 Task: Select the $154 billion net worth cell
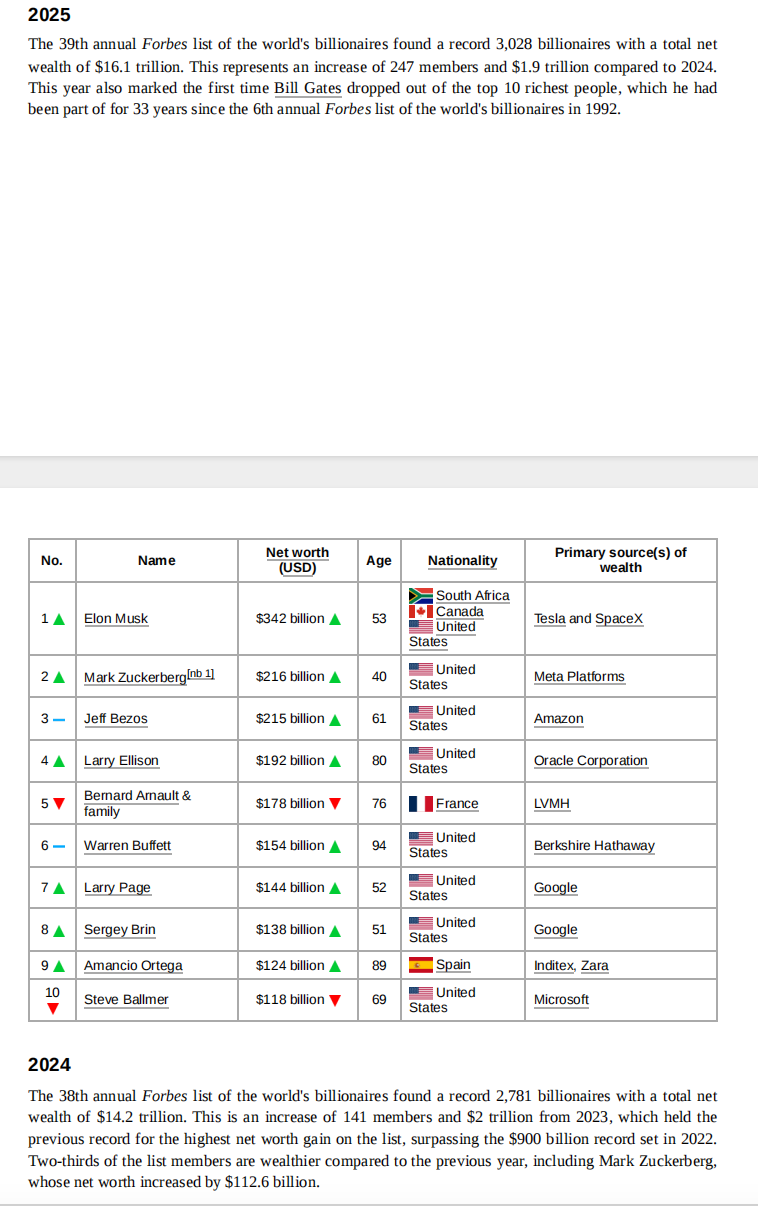297,845
